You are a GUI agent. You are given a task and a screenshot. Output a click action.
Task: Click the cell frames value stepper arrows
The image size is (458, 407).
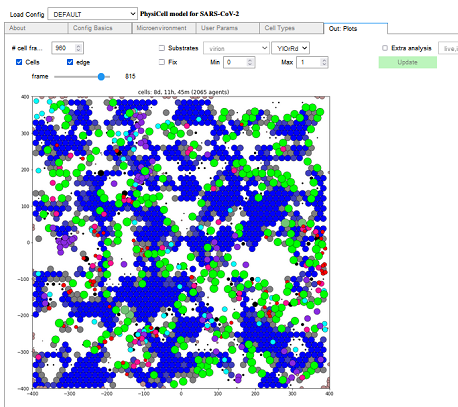point(78,48)
